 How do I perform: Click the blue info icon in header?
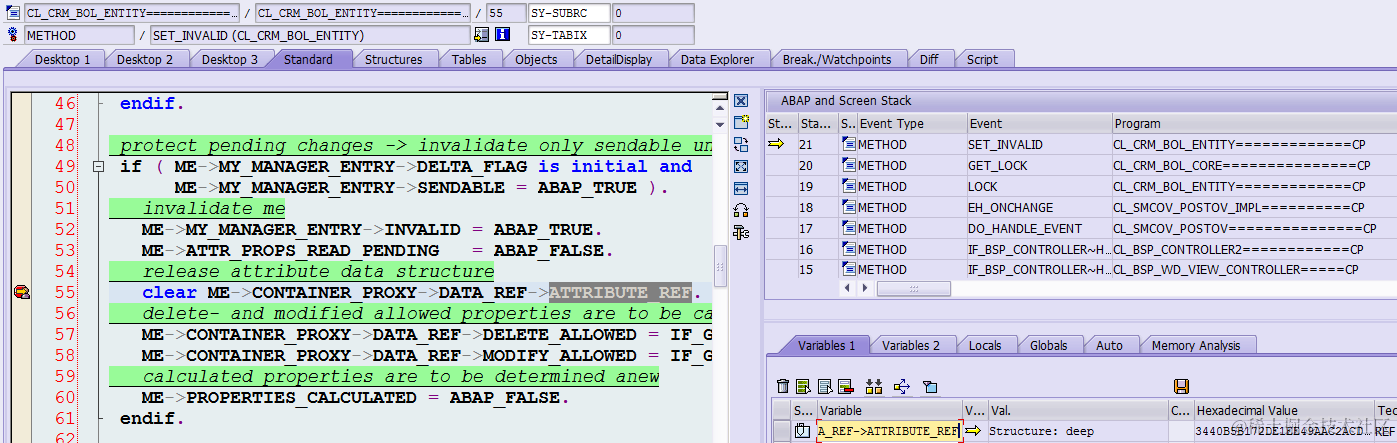coord(503,35)
